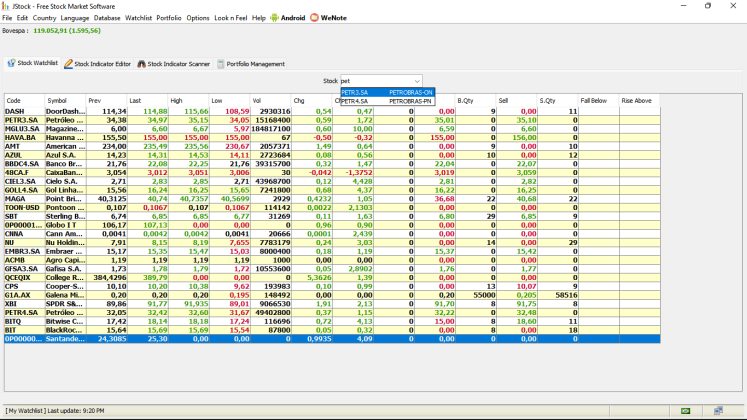This screenshot has width=747, height=420.
Task: Sort by the S.Qty column header
Action: [x=557, y=100]
